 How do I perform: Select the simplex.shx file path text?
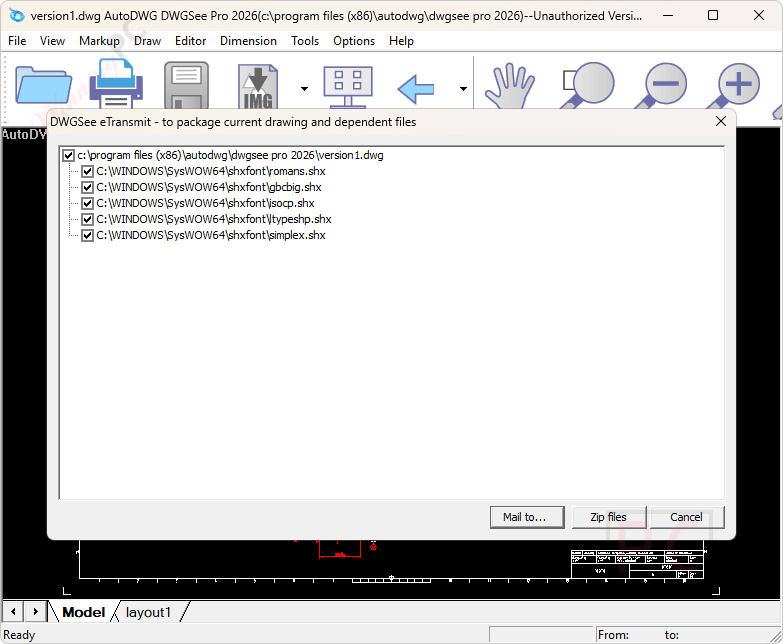pyautogui.click(x=211, y=235)
